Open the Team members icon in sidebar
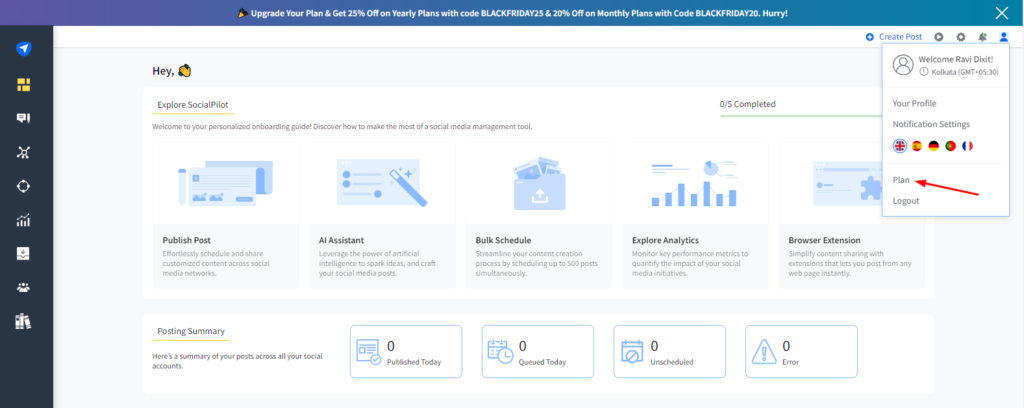1024x408 pixels. (24, 288)
